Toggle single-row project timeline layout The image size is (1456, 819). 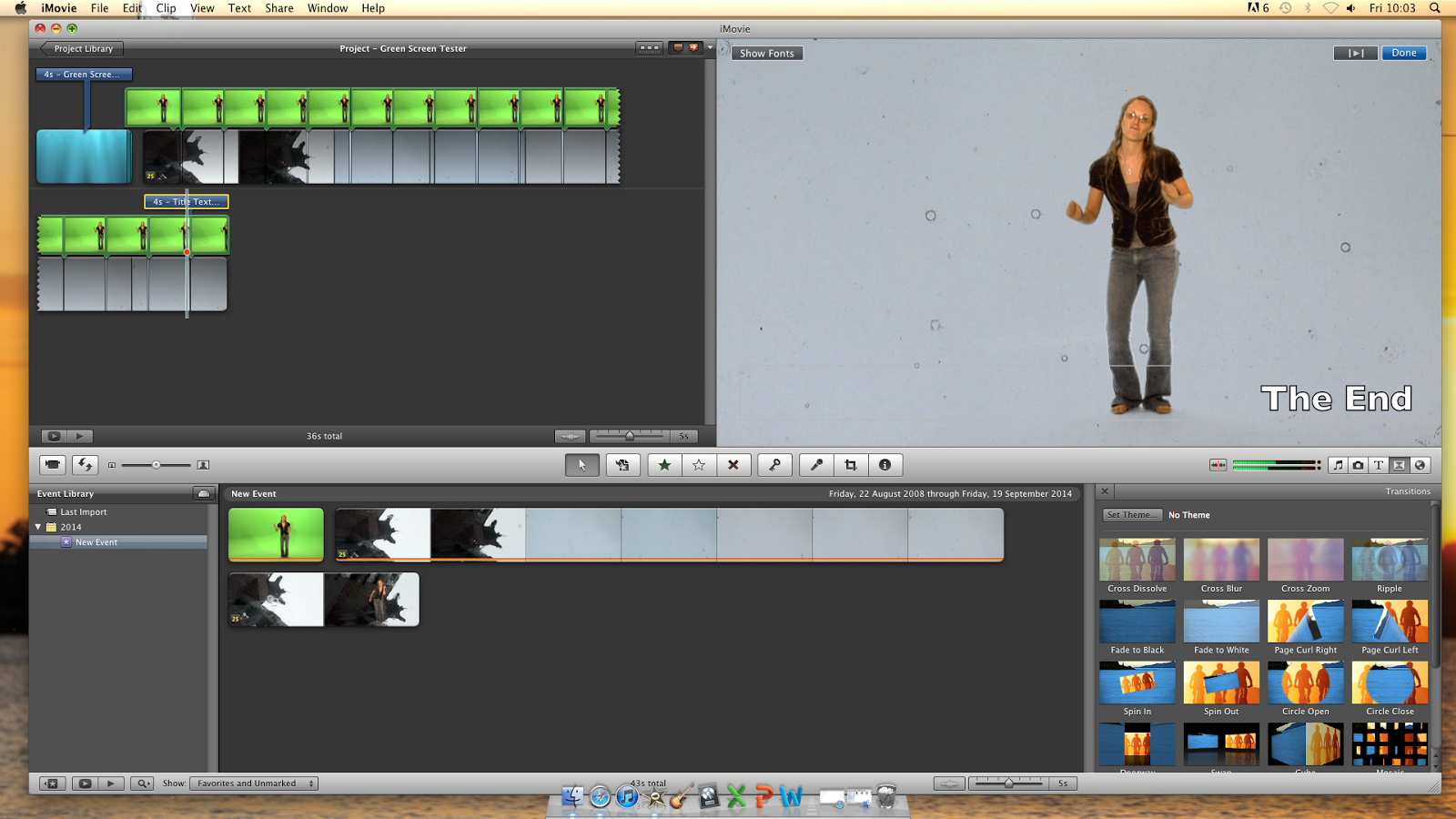(x=649, y=48)
